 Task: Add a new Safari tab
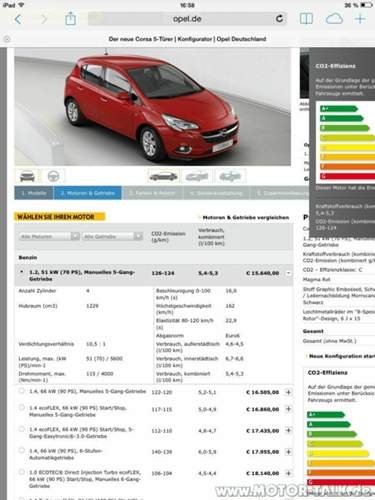360,19
